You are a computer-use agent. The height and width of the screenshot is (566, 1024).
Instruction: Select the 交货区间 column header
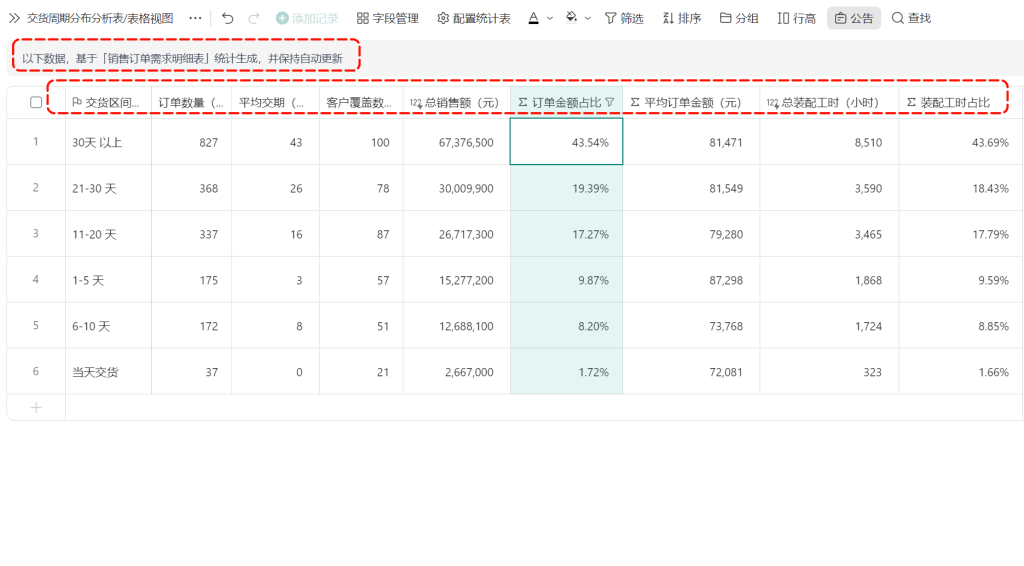click(x=108, y=102)
